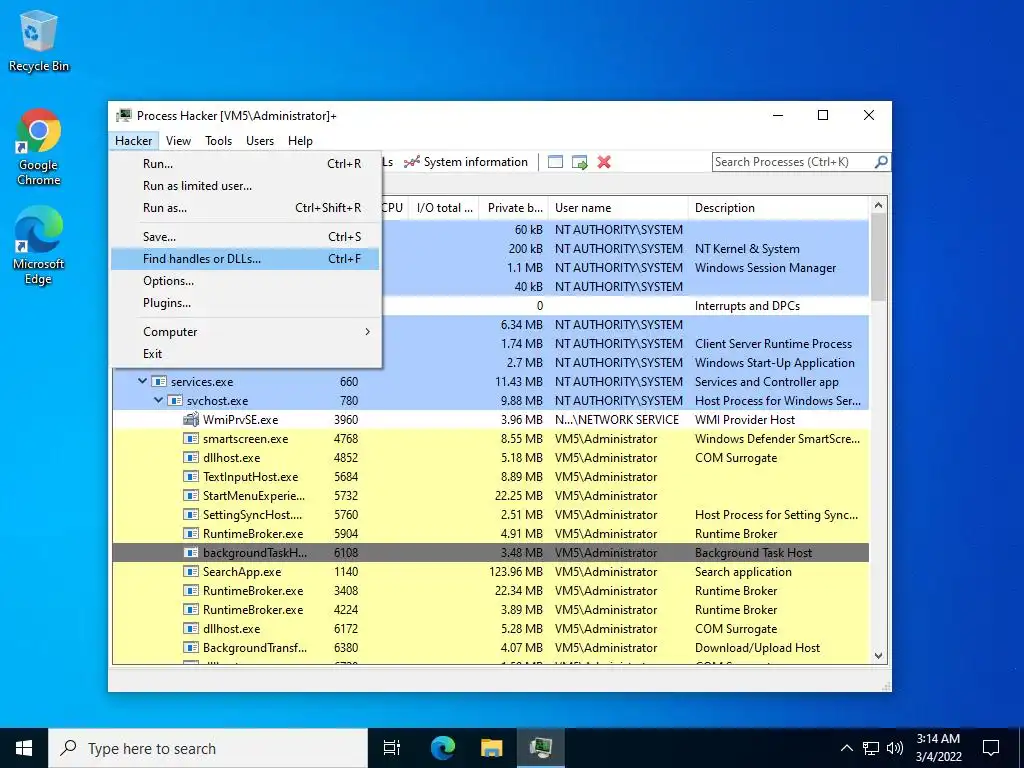Collapse the services.exe tree node
Screen dimensions: 1024x768
[142, 381]
